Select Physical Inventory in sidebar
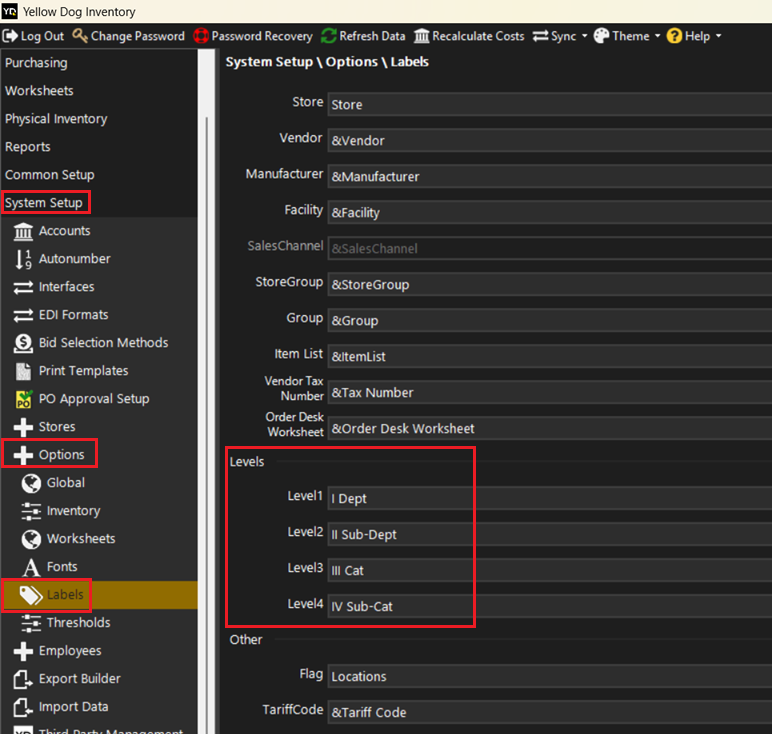Viewport: 772px width, 734px height. (56, 119)
